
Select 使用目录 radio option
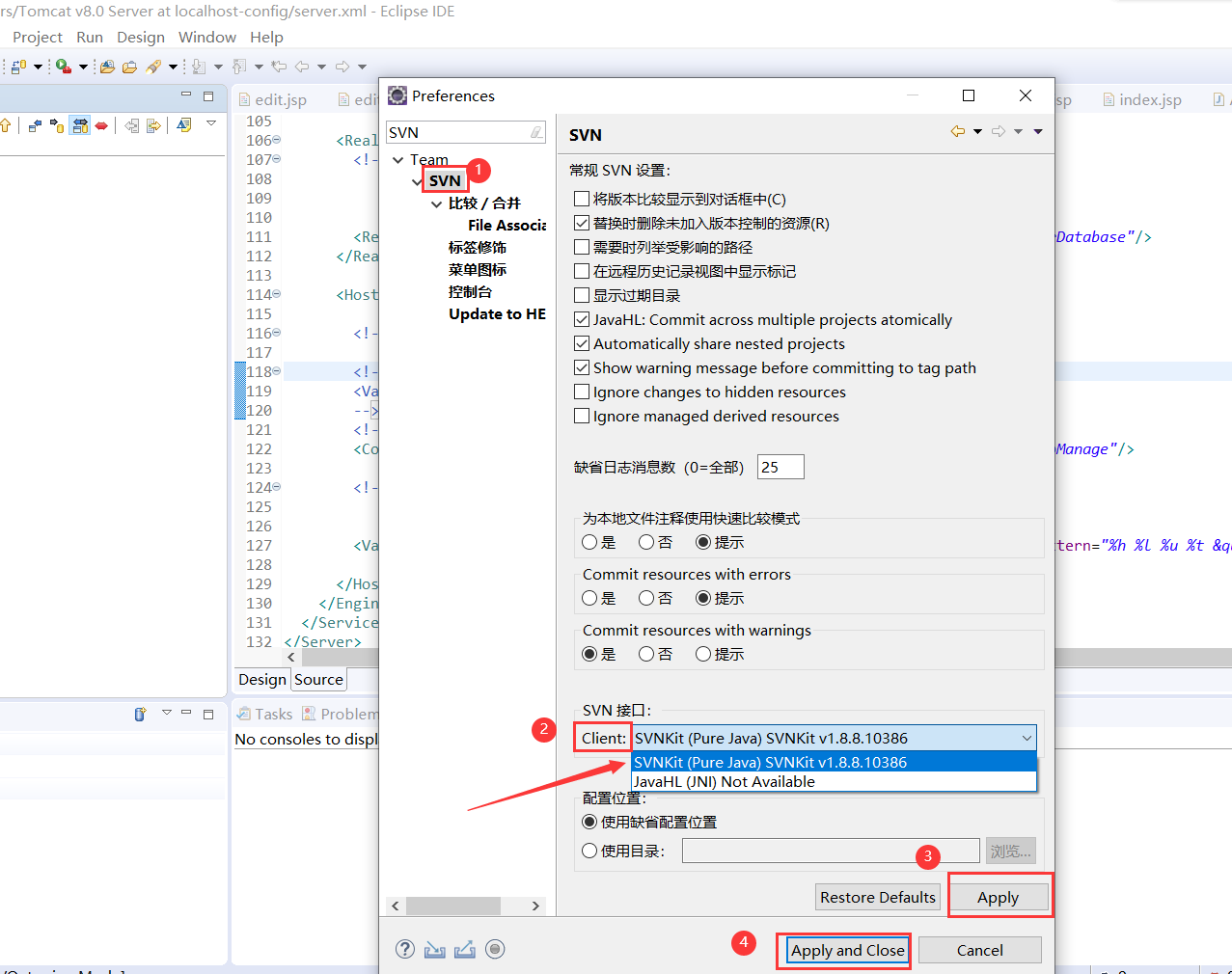tap(589, 851)
